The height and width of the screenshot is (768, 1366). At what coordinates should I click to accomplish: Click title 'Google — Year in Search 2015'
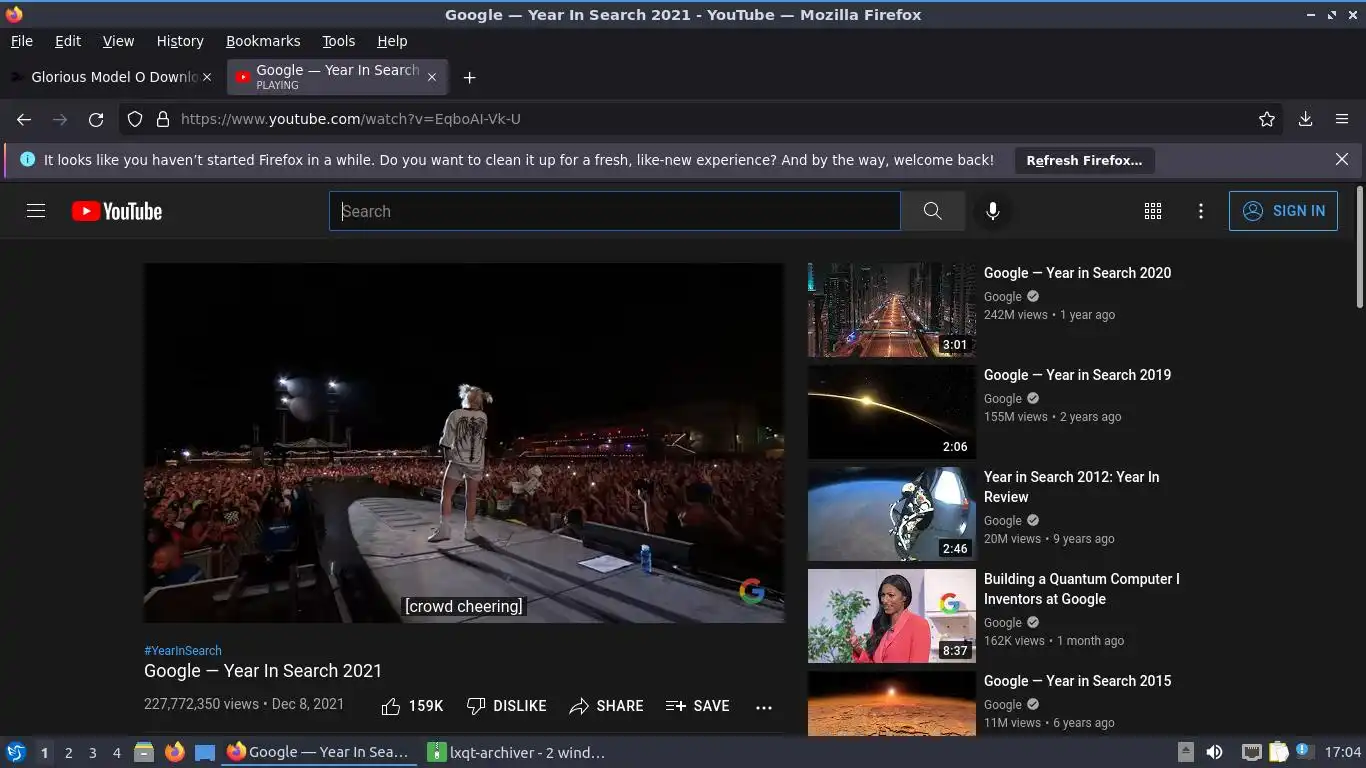1077,681
